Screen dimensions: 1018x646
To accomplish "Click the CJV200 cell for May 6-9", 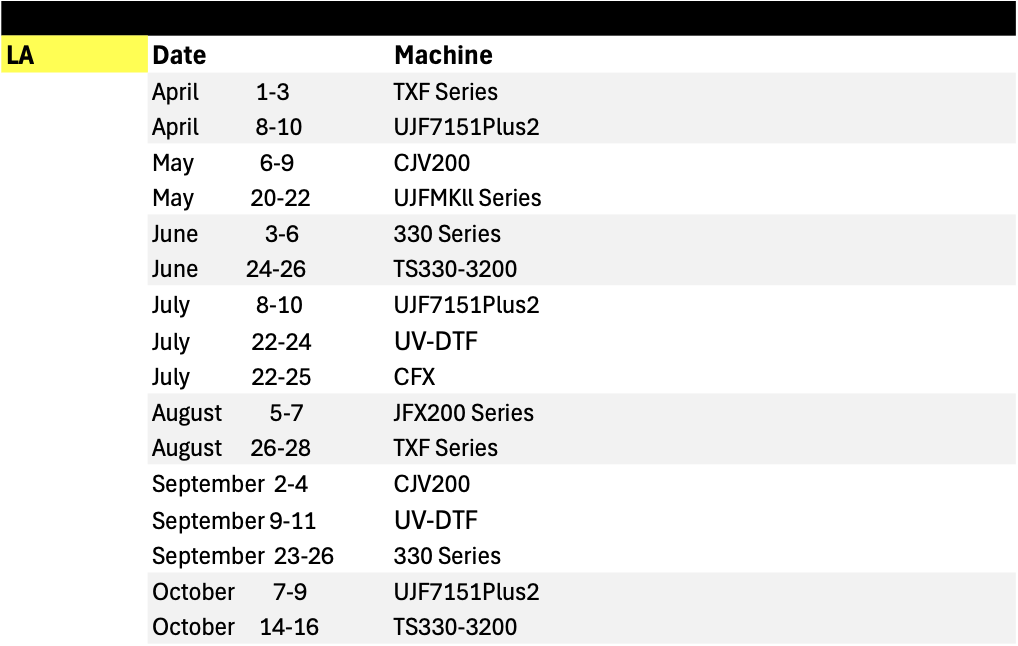I will (432, 162).
